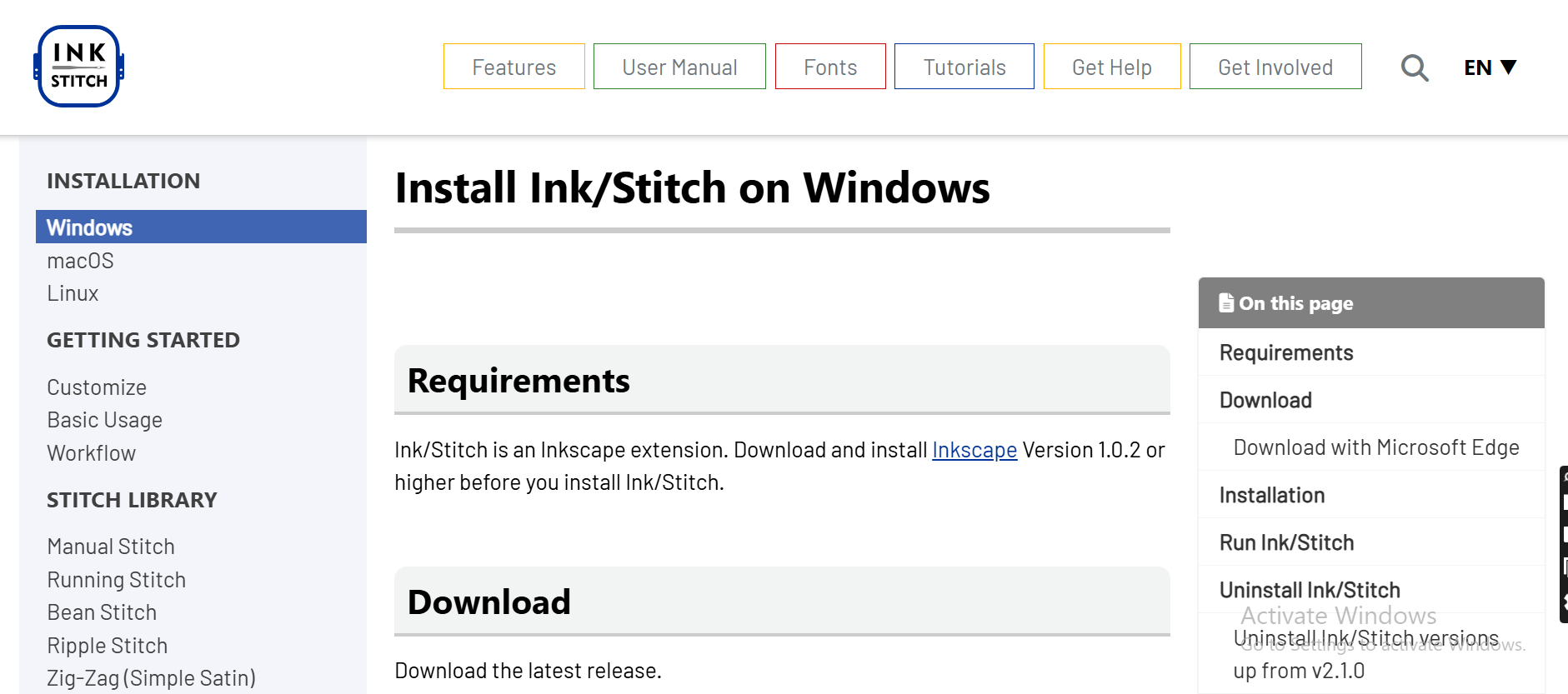The width and height of the screenshot is (1568, 694).
Task: Select Windows in Installation sidebar
Action: click(x=201, y=227)
